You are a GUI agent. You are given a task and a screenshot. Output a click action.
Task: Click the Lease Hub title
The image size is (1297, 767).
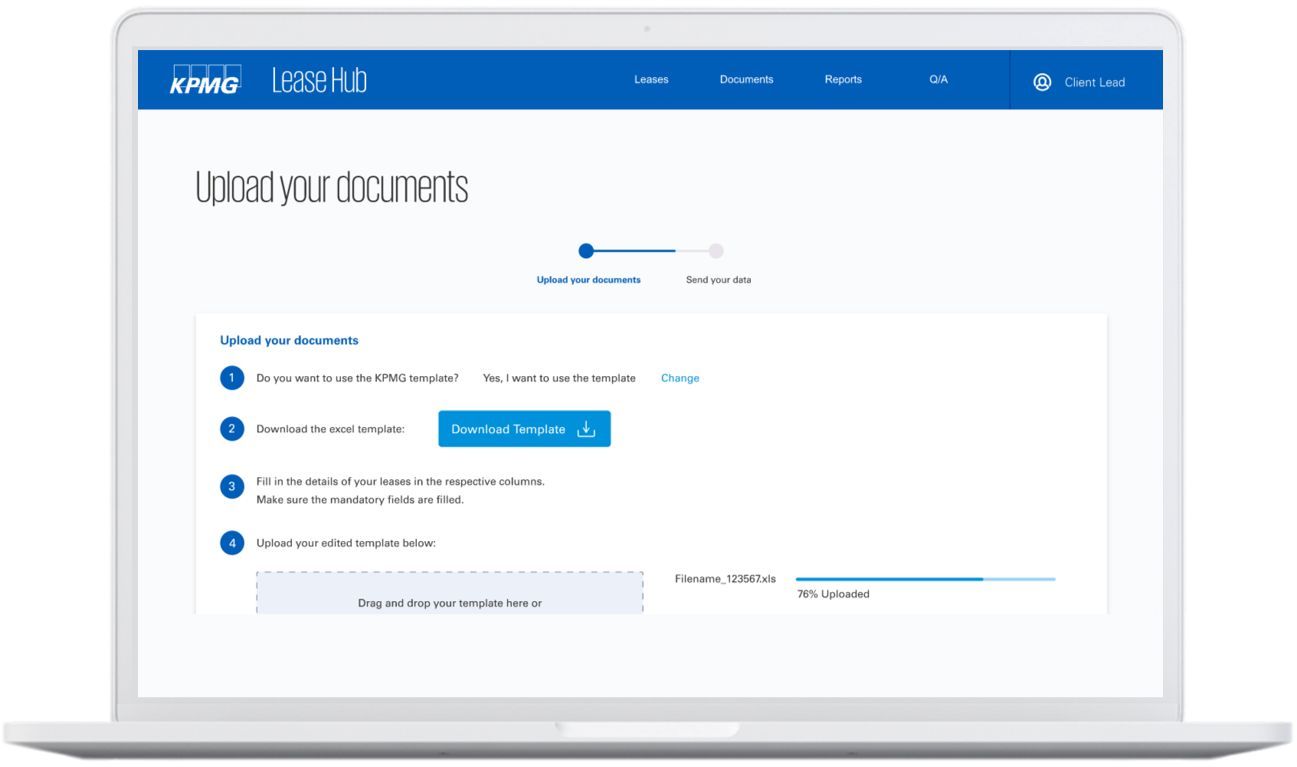(x=319, y=80)
